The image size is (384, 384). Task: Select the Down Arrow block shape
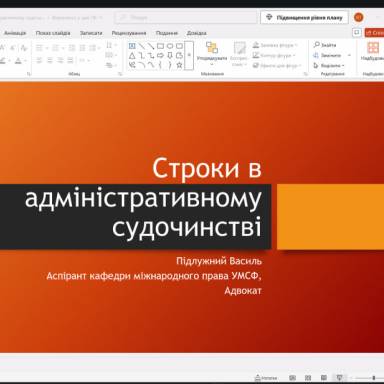(170, 55)
